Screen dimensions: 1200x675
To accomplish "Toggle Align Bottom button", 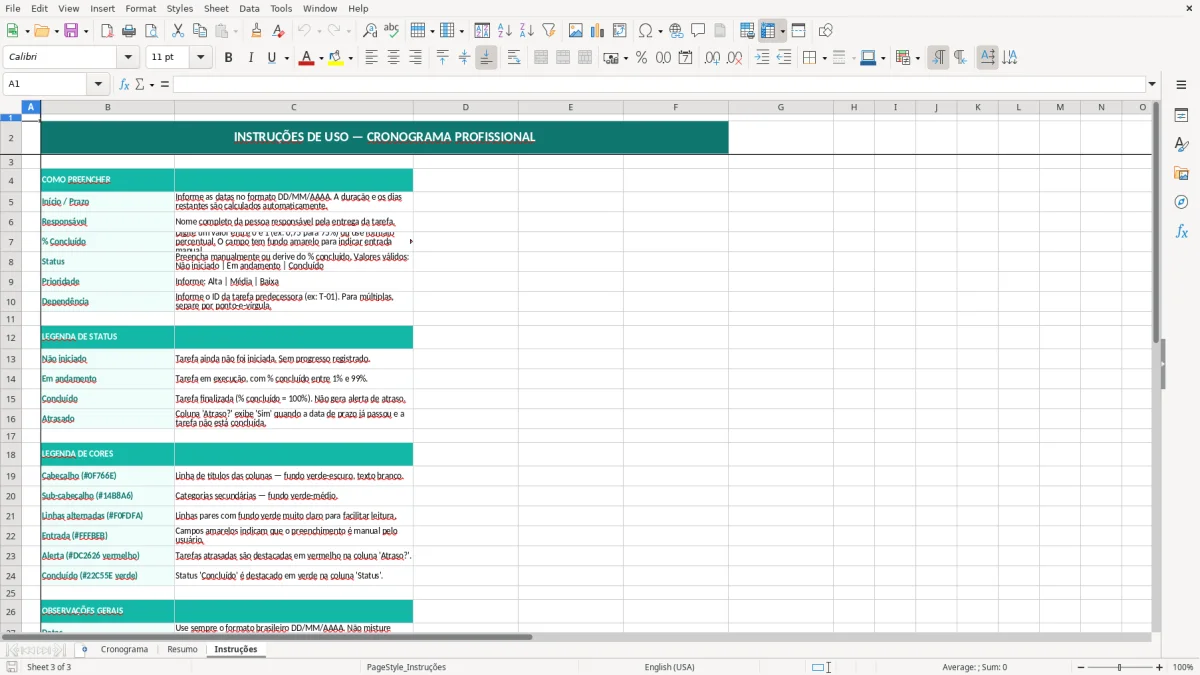I will (486, 58).
